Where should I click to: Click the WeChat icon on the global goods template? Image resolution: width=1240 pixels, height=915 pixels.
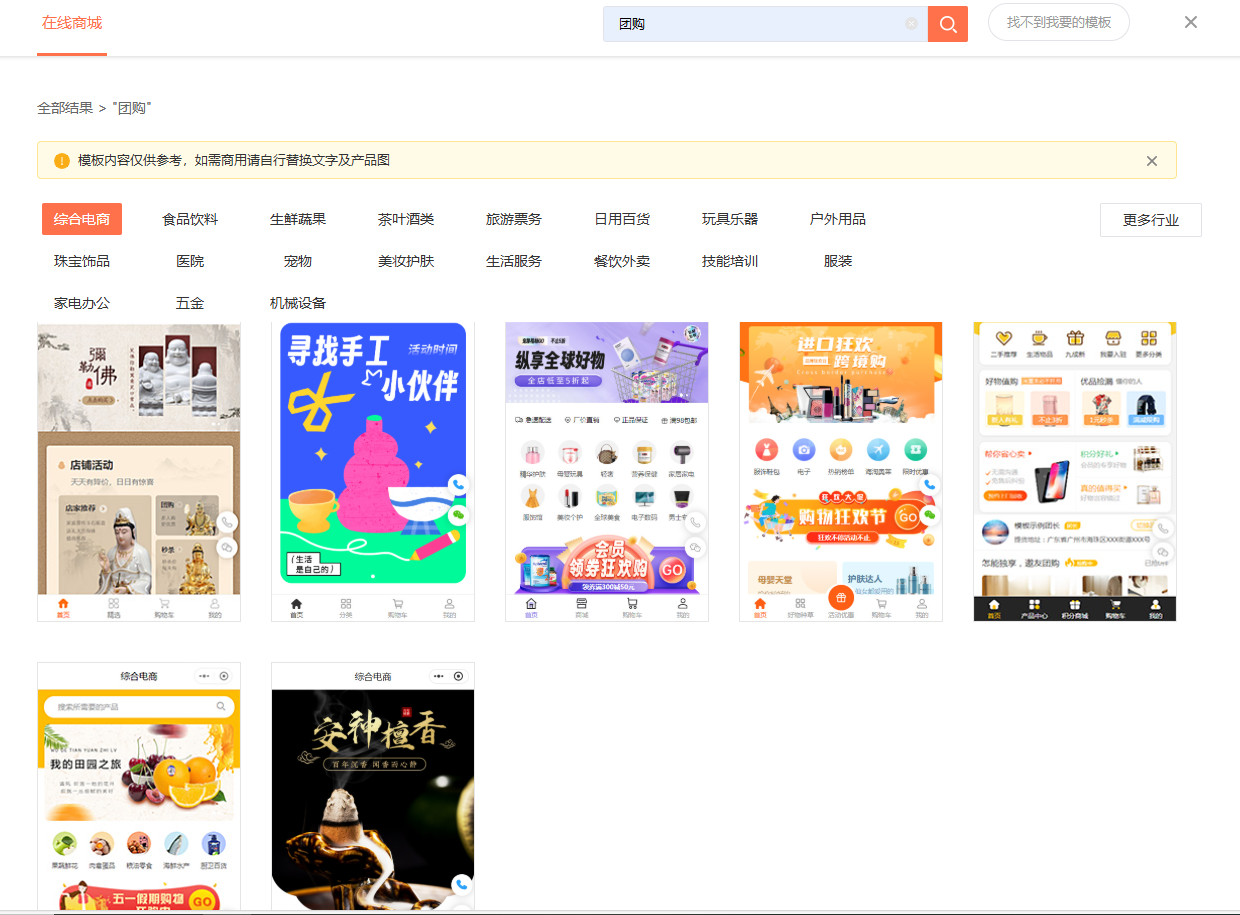(696, 548)
